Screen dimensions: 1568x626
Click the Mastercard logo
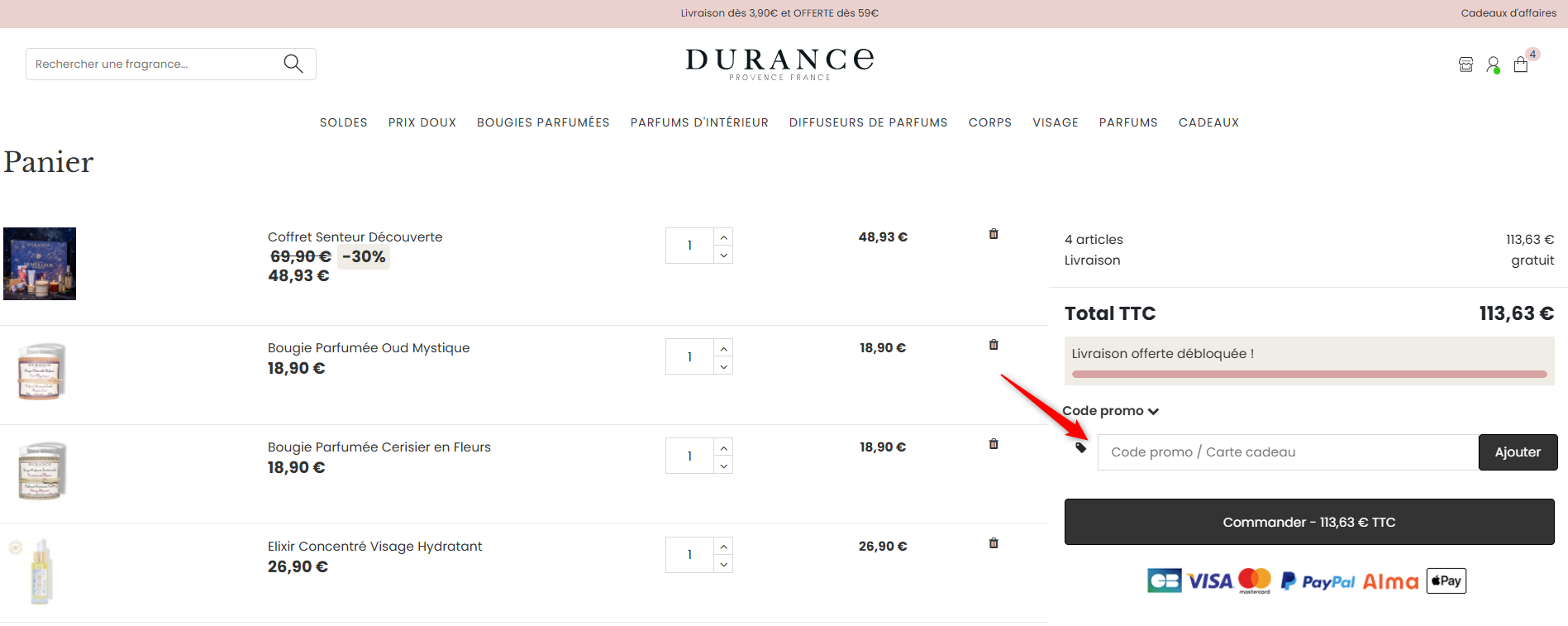(1255, 581)
